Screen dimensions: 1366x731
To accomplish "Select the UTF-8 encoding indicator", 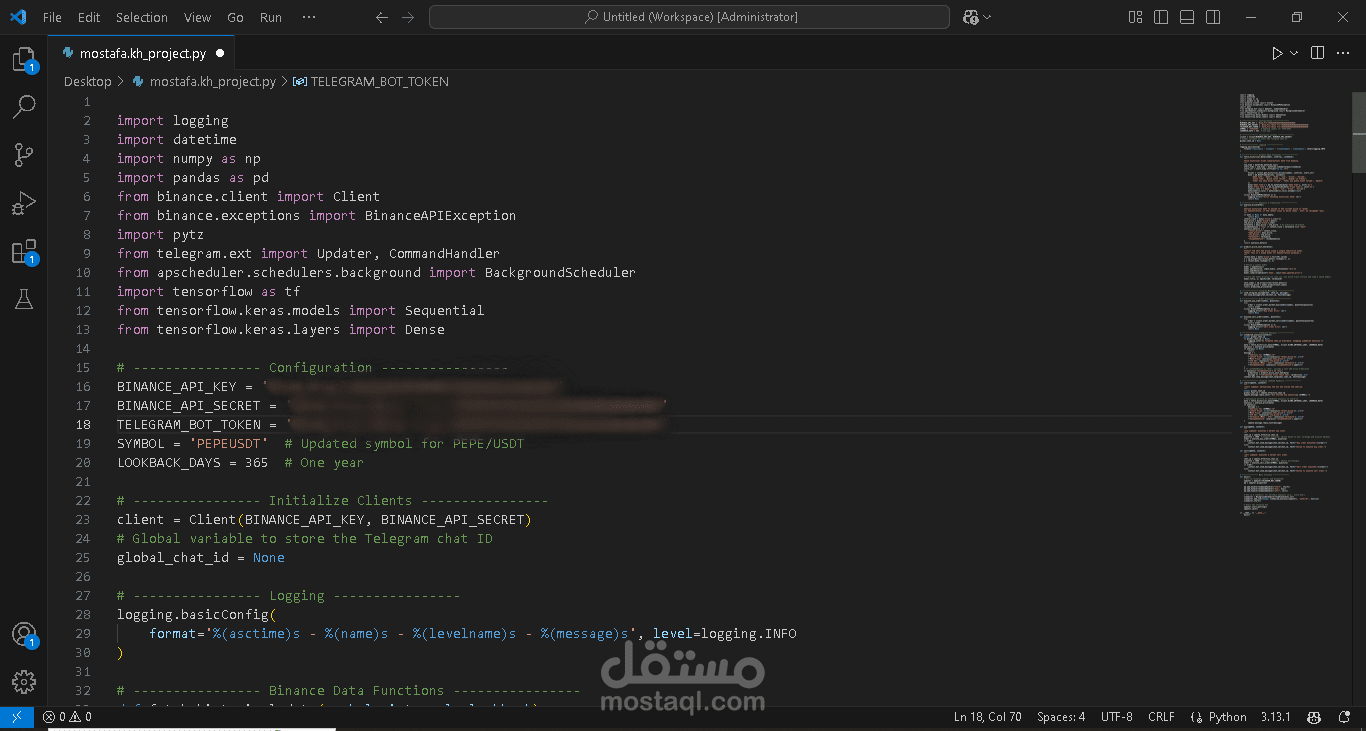I will click(1117, 717).
